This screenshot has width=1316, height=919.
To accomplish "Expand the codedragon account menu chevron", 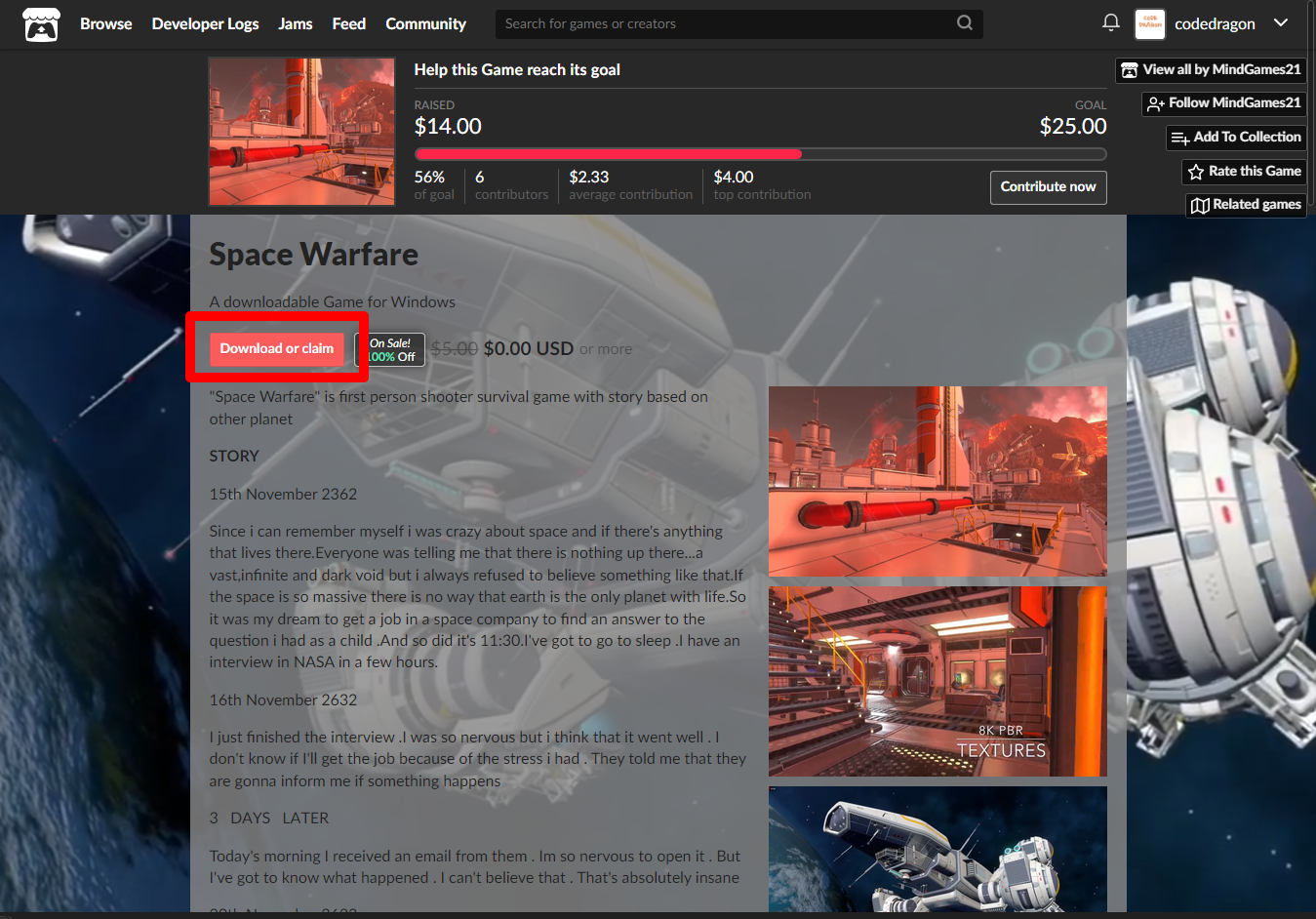I will pyautogui.click(x=1281, y=22).
